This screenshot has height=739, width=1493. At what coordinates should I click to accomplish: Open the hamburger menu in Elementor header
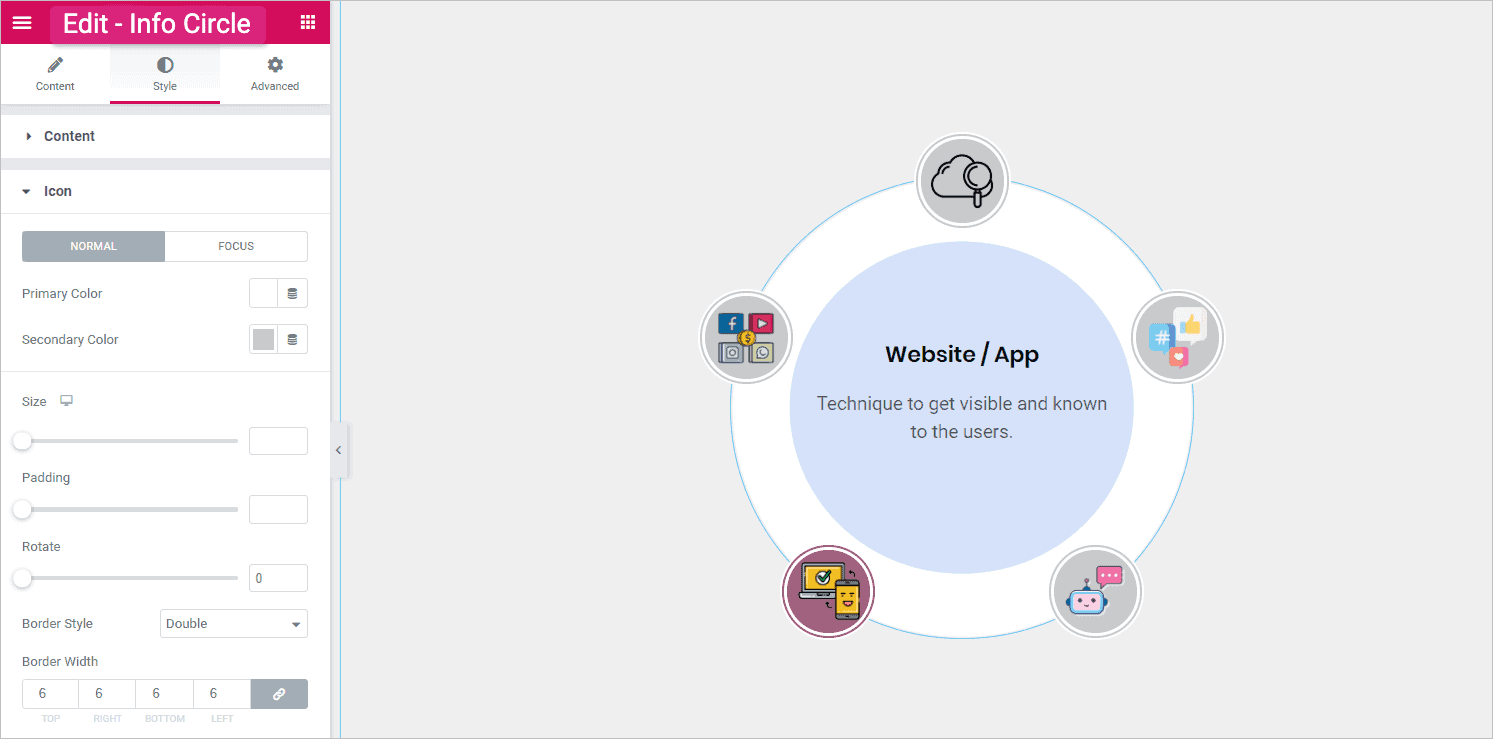click(x=22, y=22)
